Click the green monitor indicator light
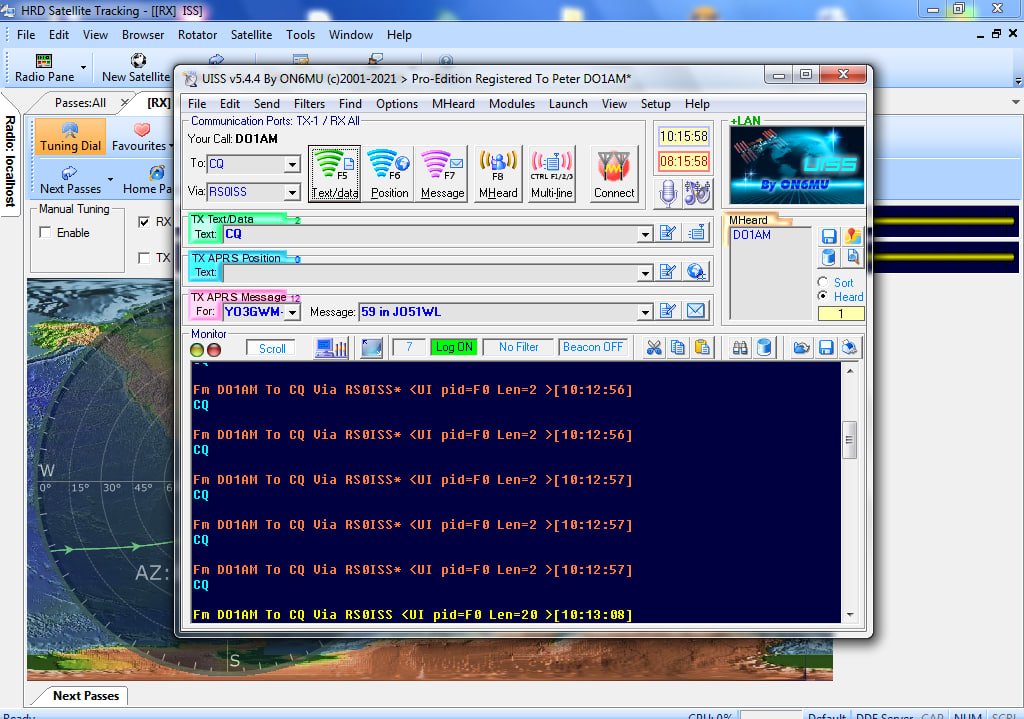Image resolution: width=1024 pixels, height=719 pixels. point(197,350)
